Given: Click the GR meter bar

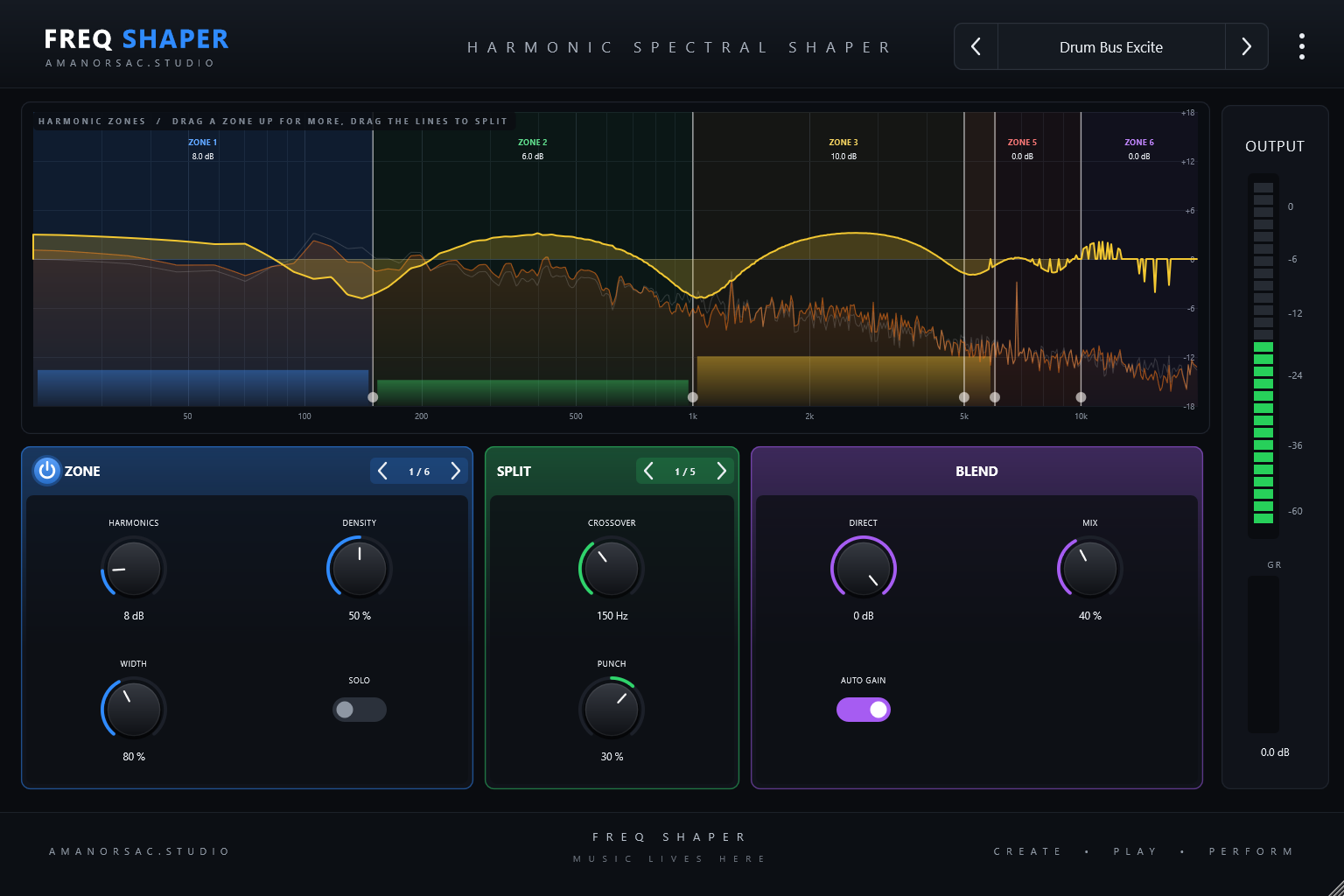Looking at the screenshot, I should click(1263, 654).
